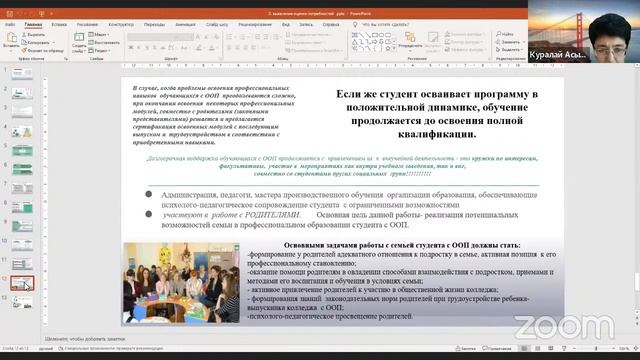Click the group photo on the slide

(x=182, y=283)
